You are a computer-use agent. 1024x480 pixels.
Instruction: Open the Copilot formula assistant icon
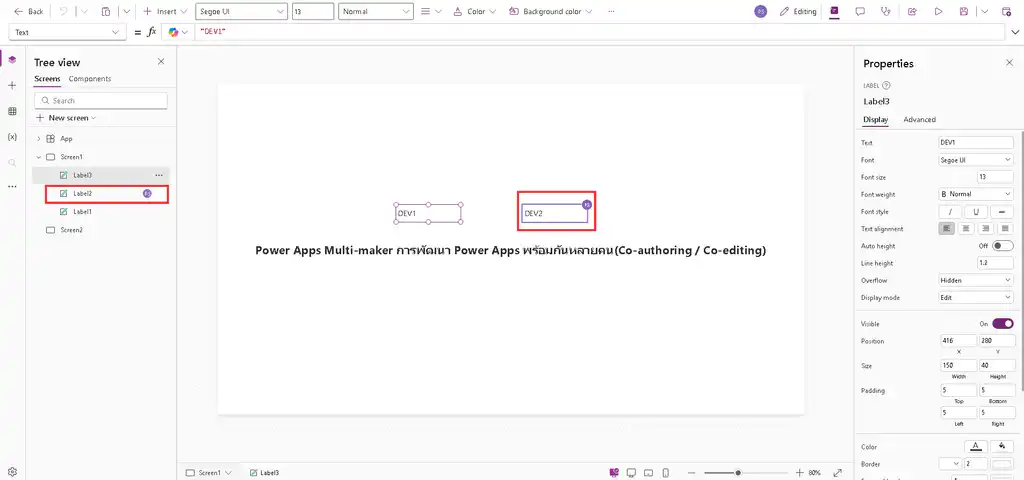point(173,32)
